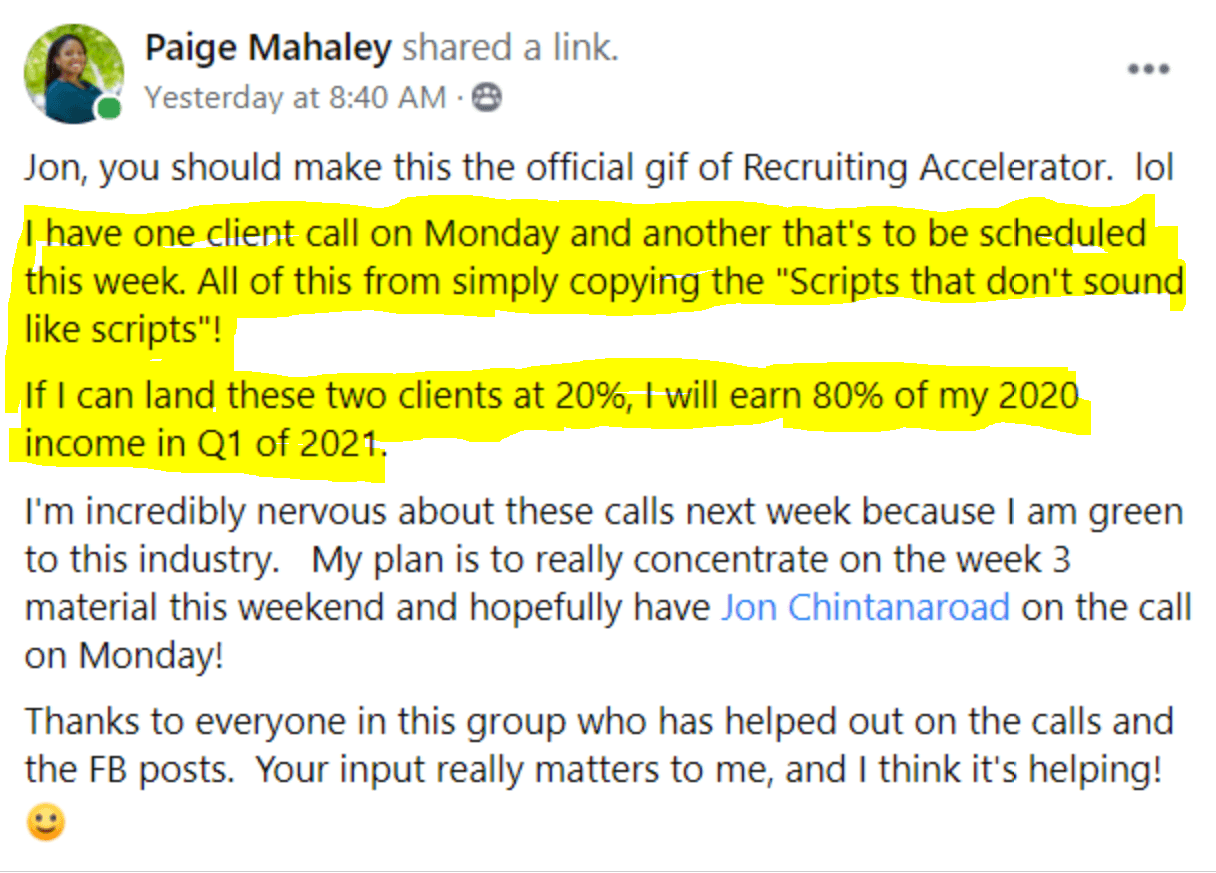Open the three-dot post options menu
Image resolution: width=1216 pixels, height=873 pixels.
click(1148, 69)
